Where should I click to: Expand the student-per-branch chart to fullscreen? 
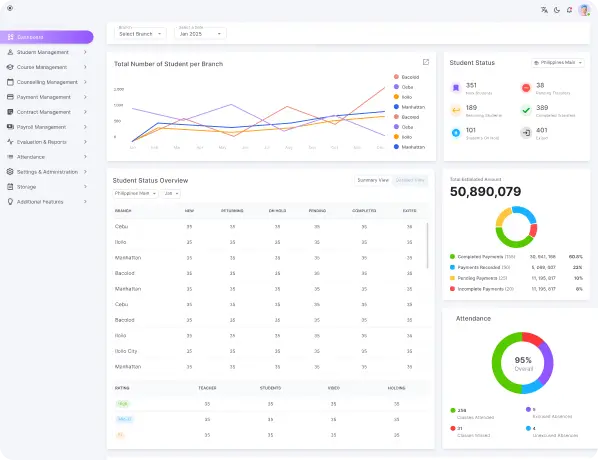tap(426, 62)
